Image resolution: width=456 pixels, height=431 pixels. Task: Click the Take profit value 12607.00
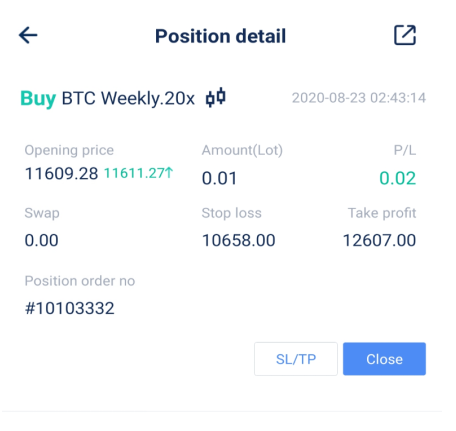tap(379, 240)
